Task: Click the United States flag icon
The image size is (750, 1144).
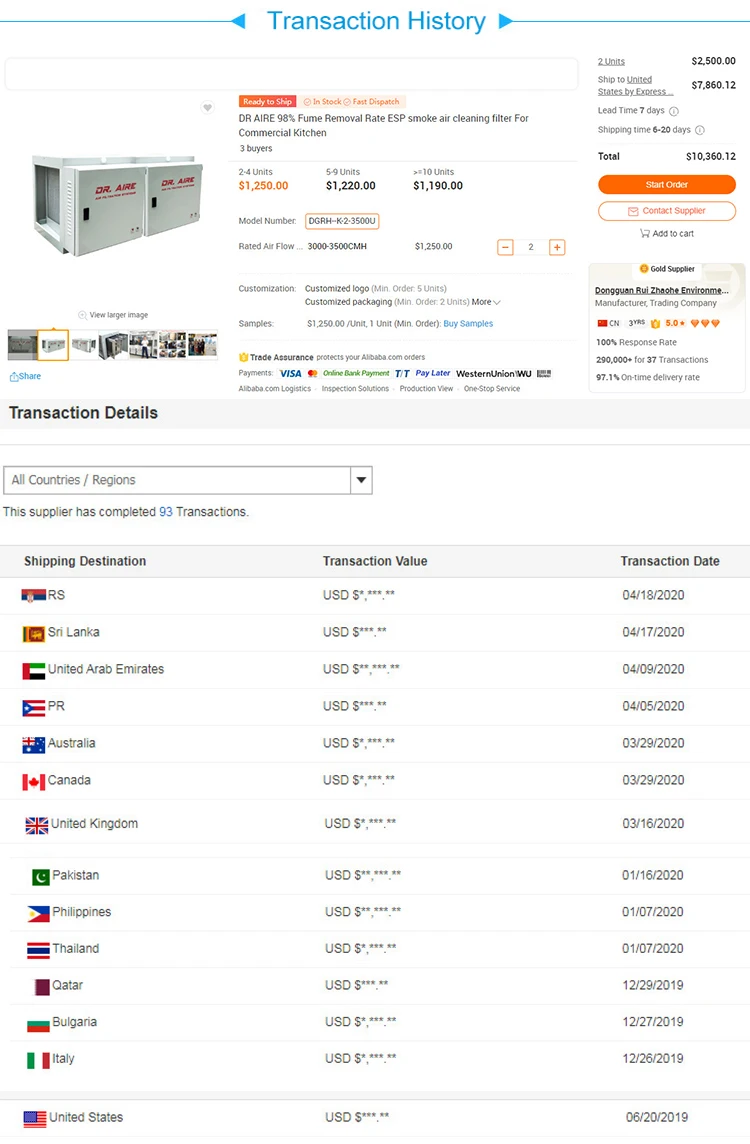Action: (35, 1118)
